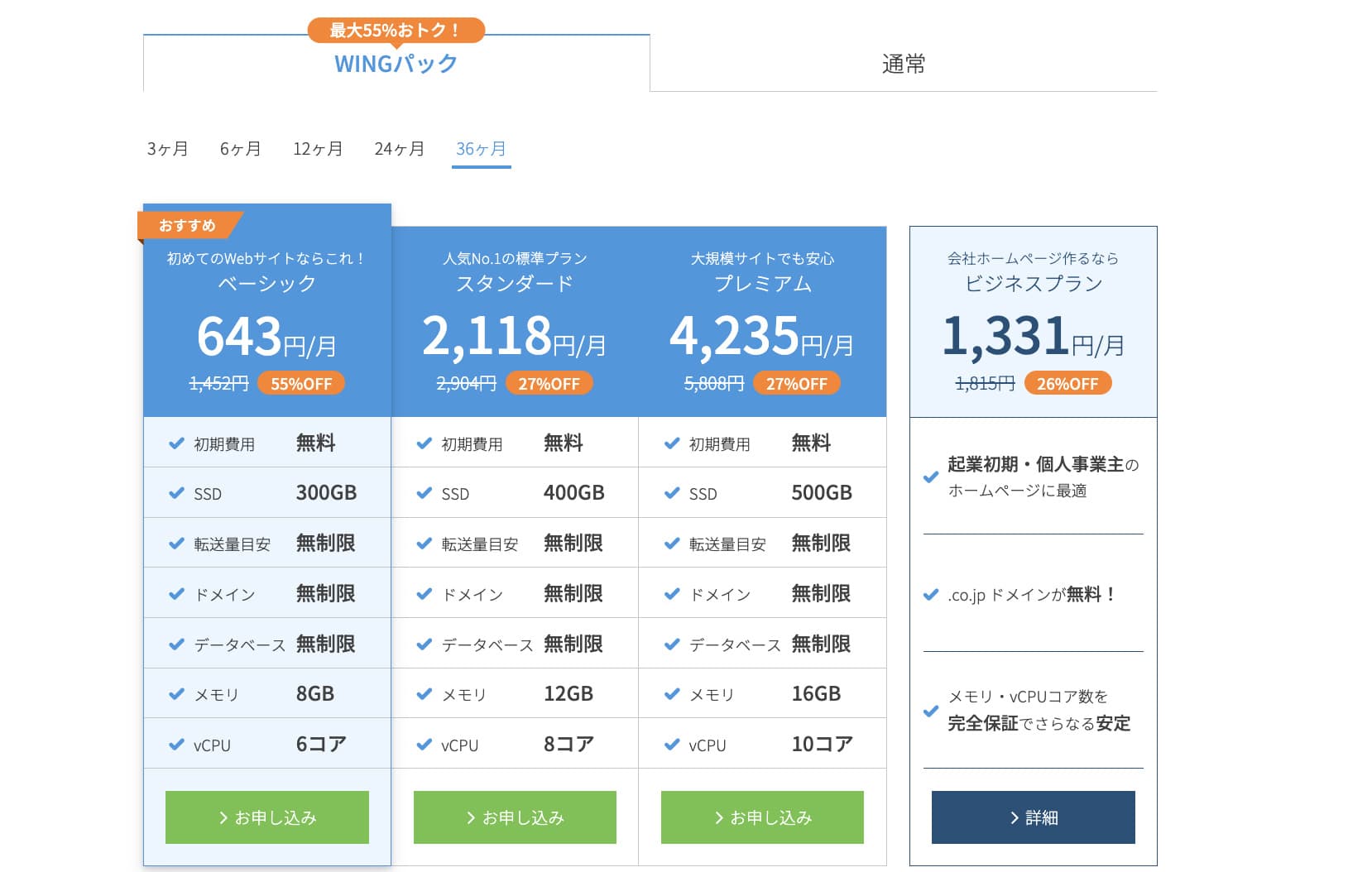
Task: Click the 400GB SSD value
Action: pyautogui.click(x=574, y=493)
